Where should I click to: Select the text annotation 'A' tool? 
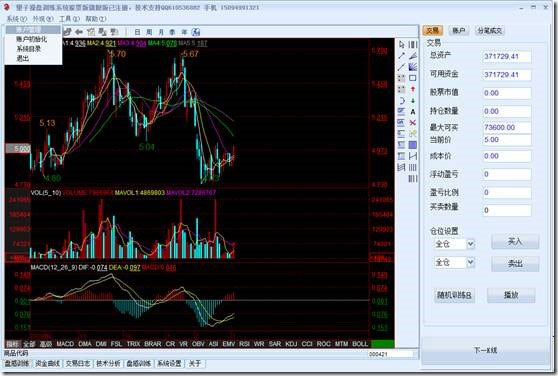pyautogui.click(x=413, y=112)
